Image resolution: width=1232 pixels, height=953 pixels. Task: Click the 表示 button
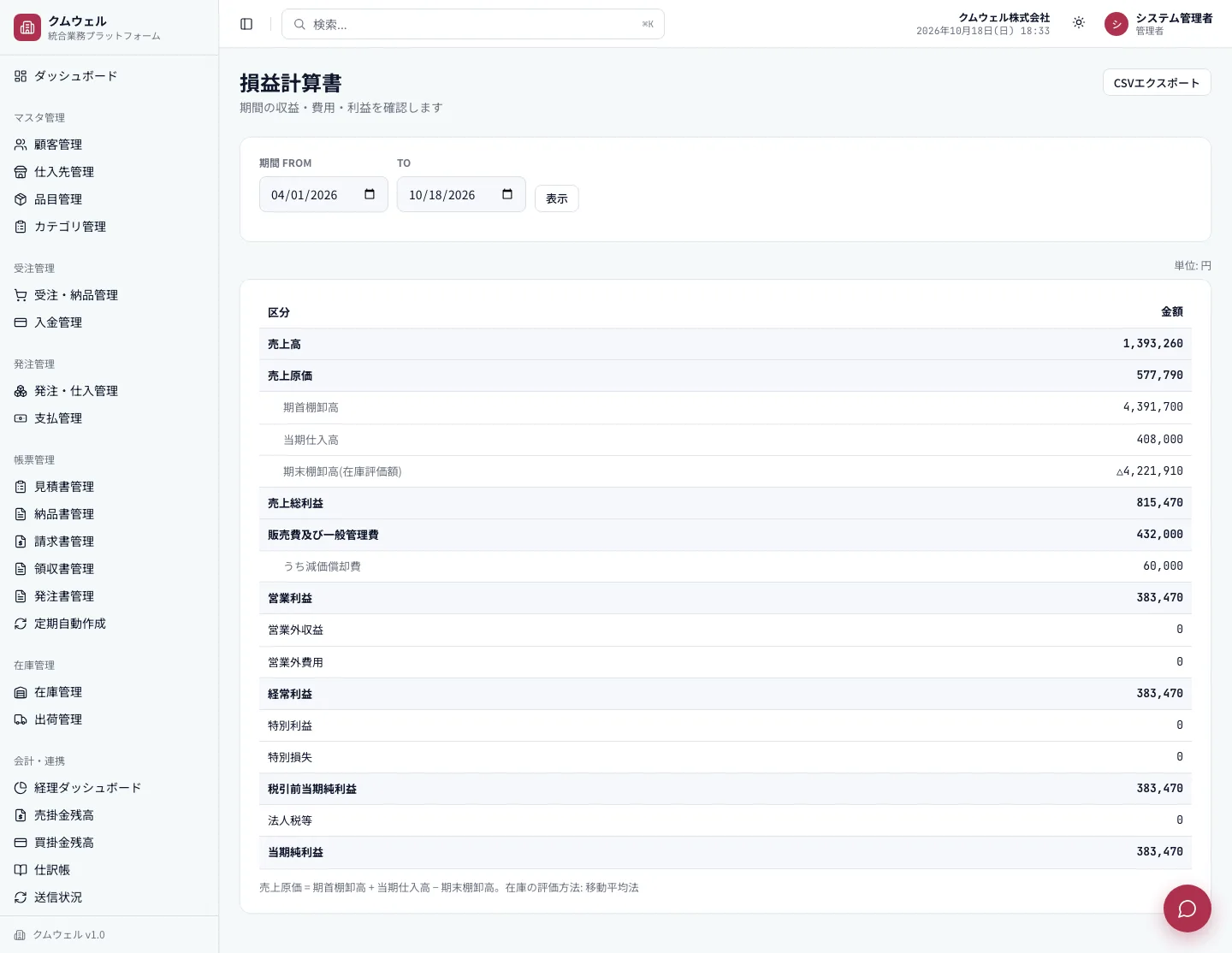(557, 198)
